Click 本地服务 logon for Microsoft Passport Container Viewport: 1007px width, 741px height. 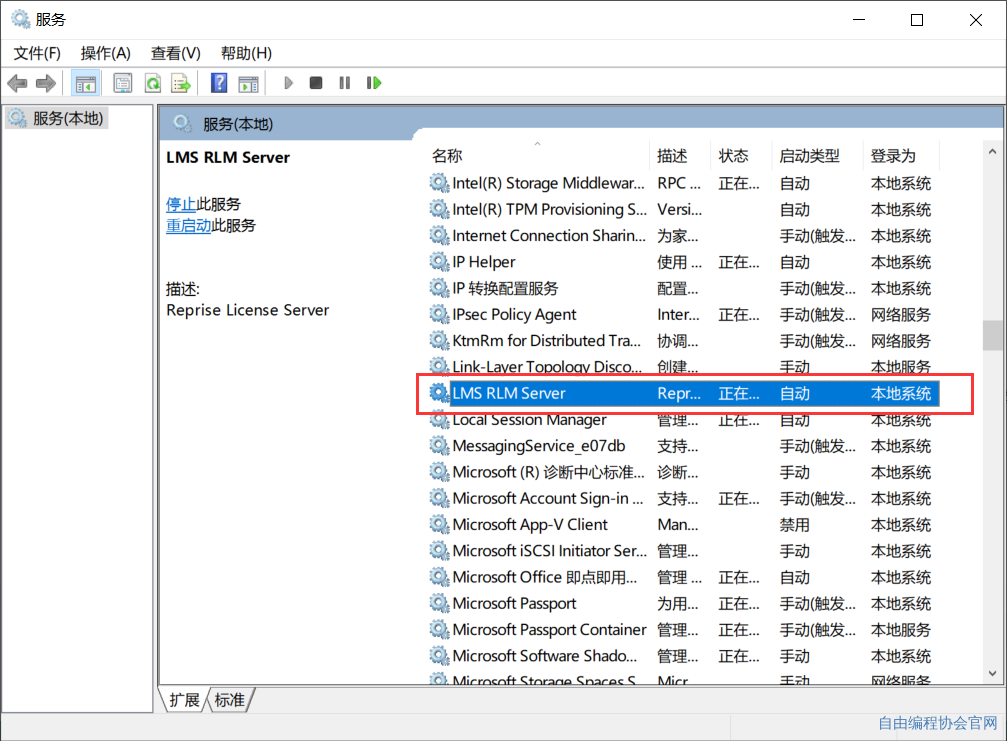pos(900,631)
